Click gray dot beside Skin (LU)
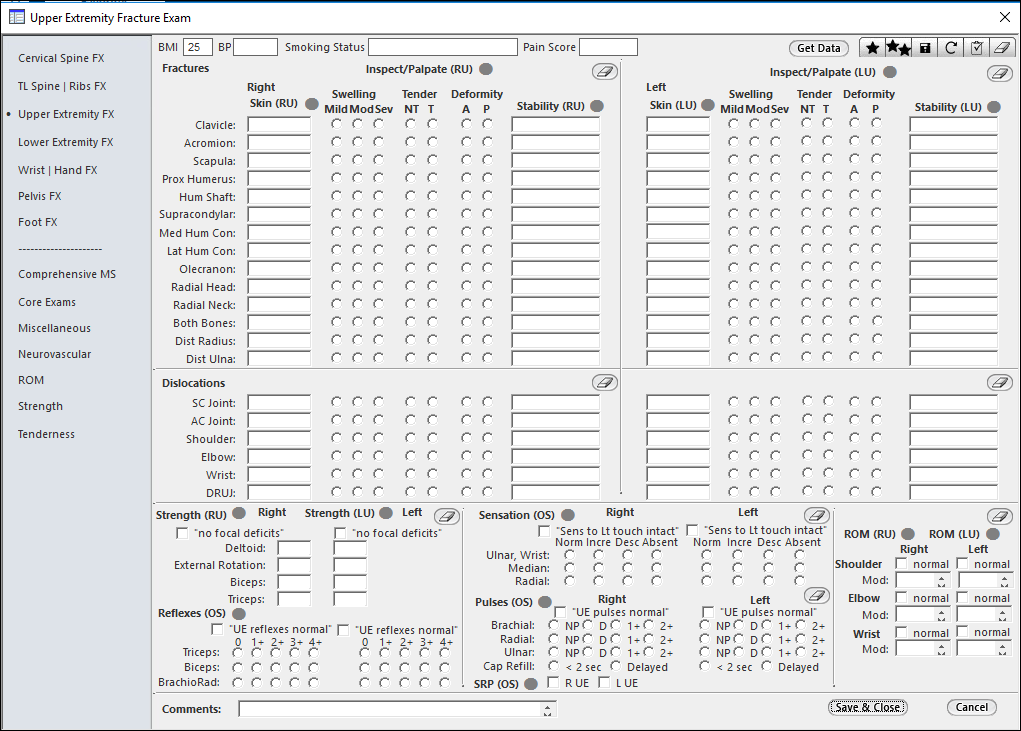The height and width of the screenshot is (731, 1021). tap(708, 105)
